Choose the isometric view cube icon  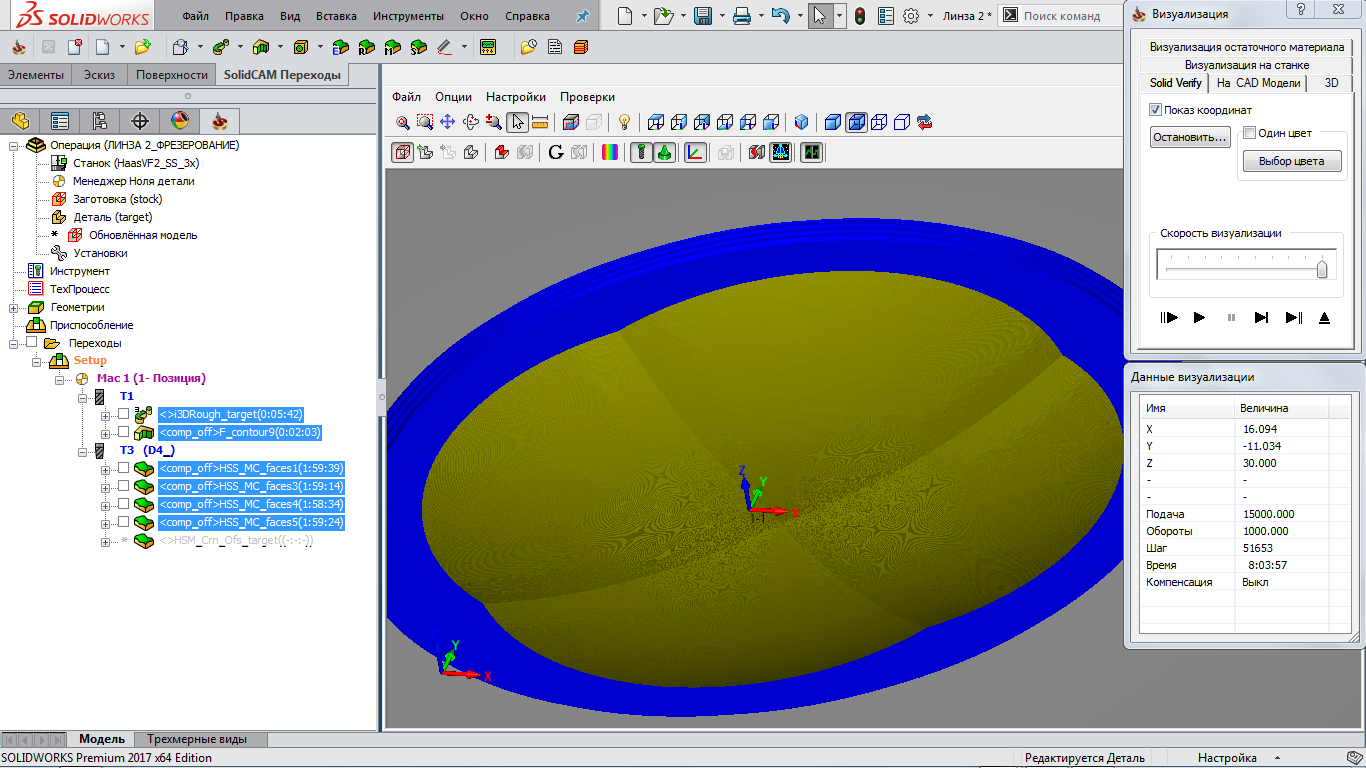click(802, 122)
